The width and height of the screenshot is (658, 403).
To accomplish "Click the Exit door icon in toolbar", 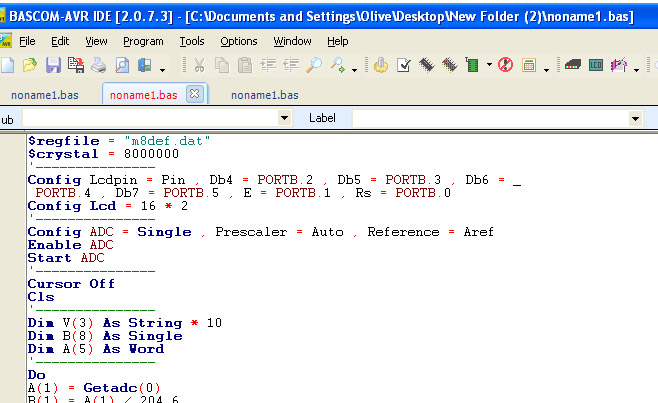I will point(145,65).
